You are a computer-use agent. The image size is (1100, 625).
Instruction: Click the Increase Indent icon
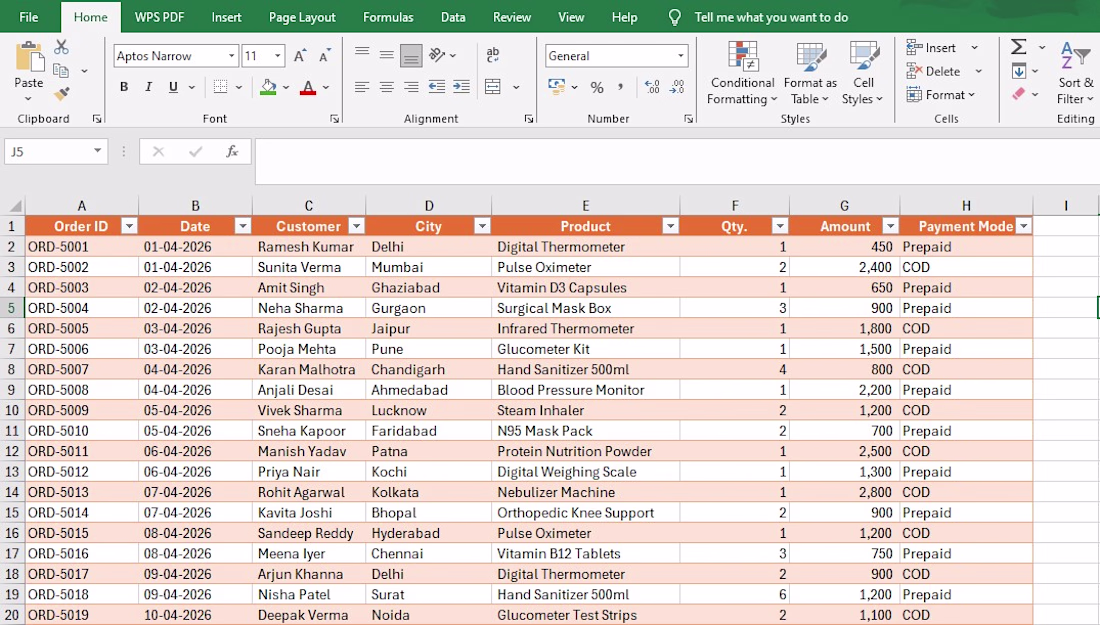click(x=461, y=87)
